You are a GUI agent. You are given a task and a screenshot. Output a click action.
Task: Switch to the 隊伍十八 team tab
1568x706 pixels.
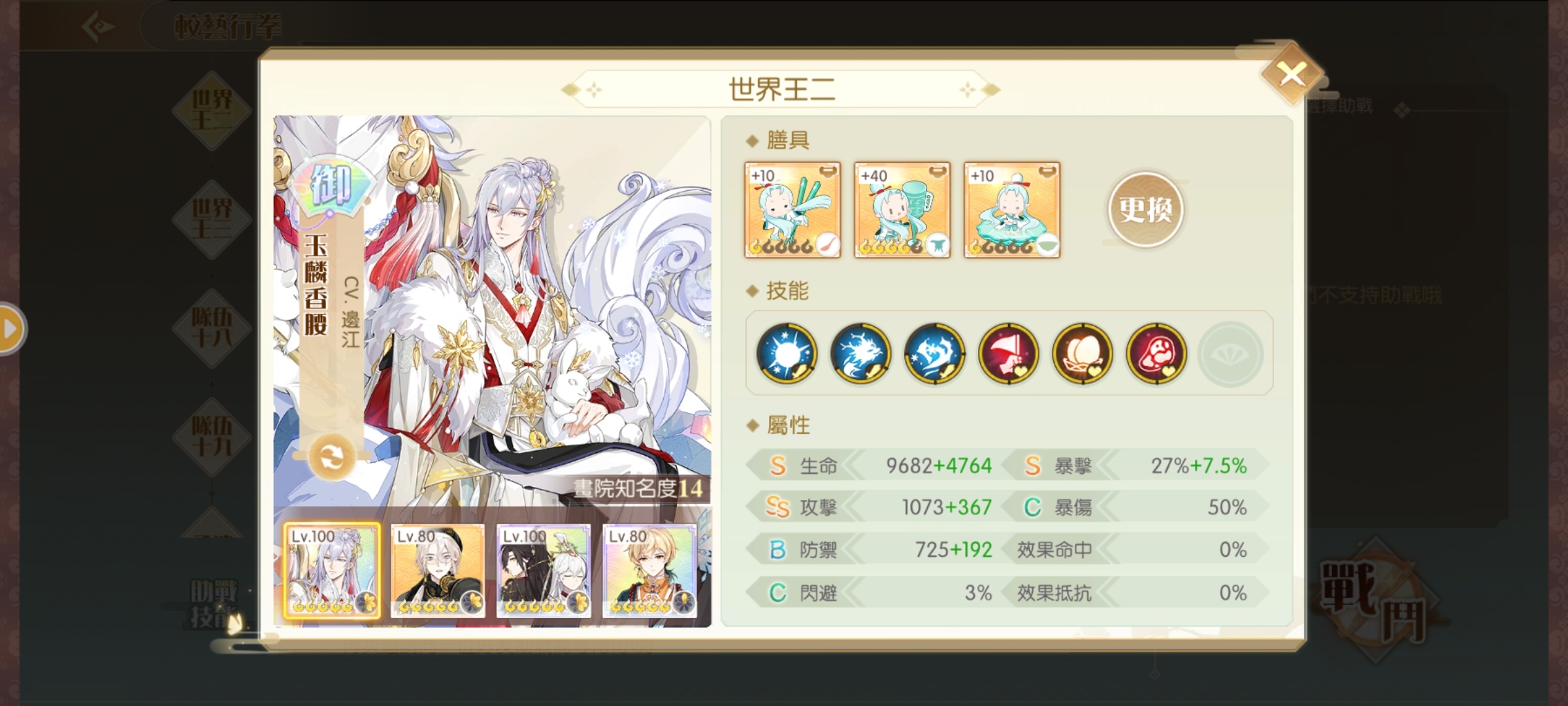[x=212, y=327]
